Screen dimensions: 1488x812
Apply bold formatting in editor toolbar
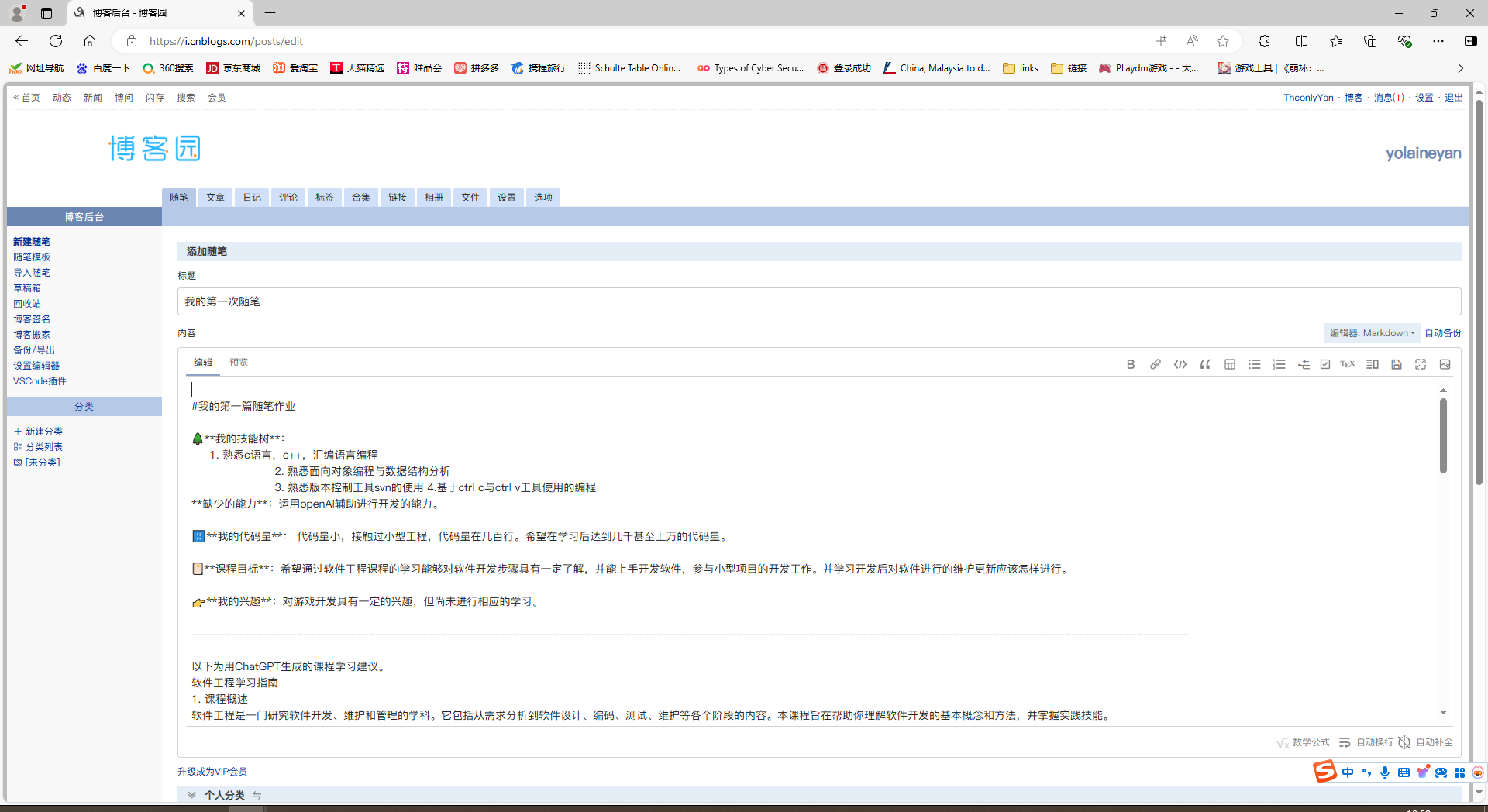(1131, 364)
